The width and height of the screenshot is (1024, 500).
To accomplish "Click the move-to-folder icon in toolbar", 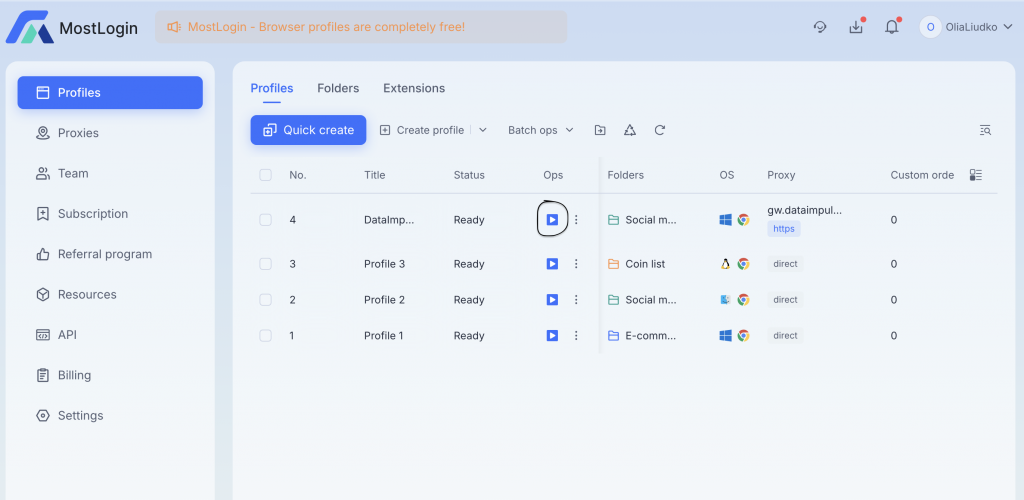I will point(600,130).
